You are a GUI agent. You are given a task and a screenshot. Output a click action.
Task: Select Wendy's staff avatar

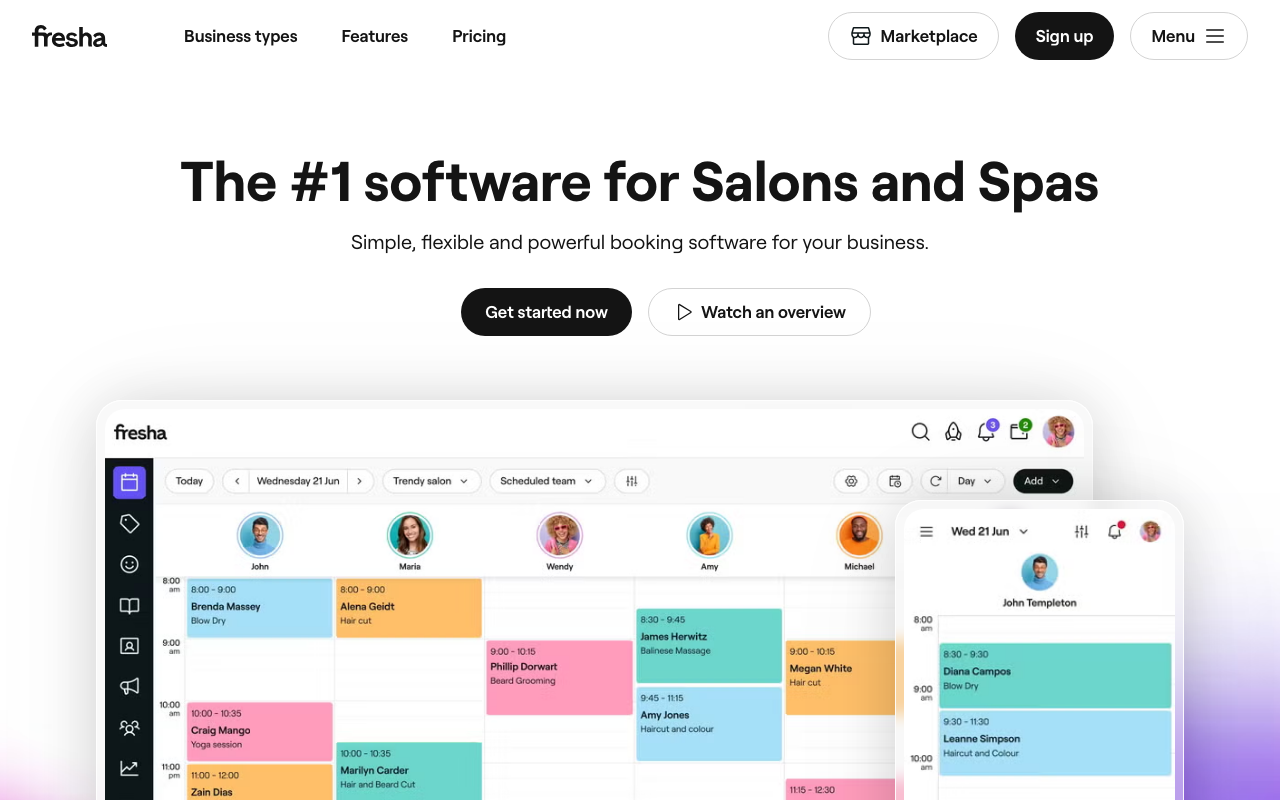click(560, 535)
